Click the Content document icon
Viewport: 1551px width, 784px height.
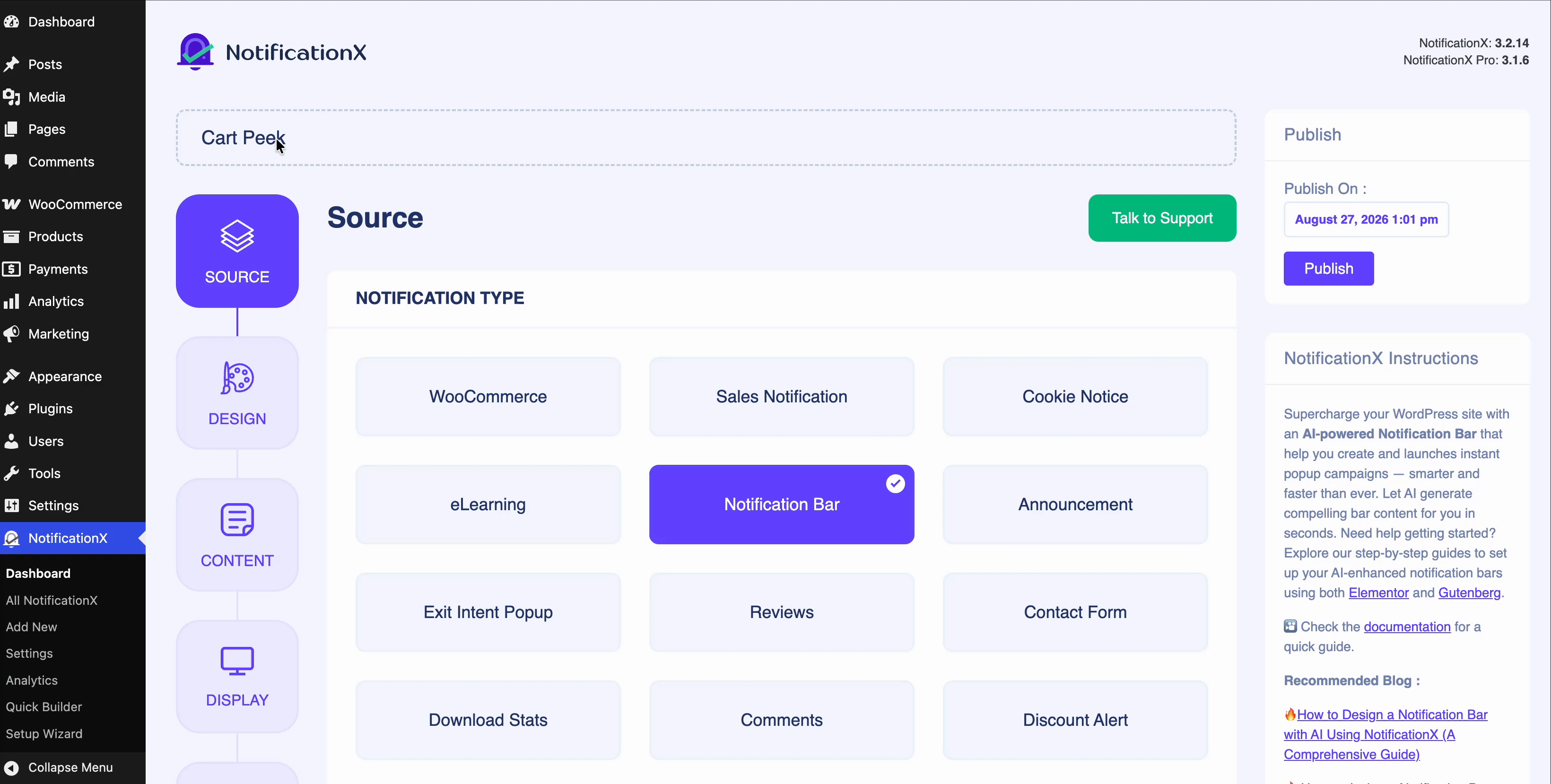(237, 519)
